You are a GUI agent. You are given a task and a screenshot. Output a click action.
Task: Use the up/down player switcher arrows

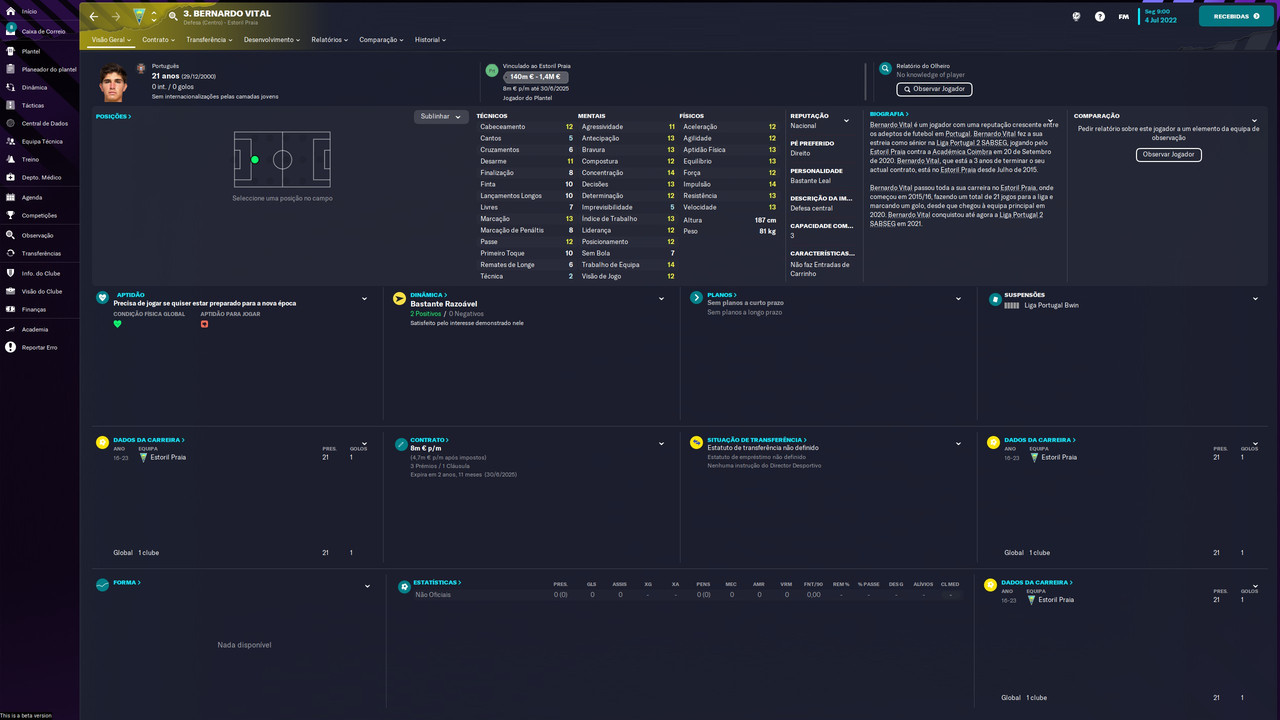tap(154, 16)
